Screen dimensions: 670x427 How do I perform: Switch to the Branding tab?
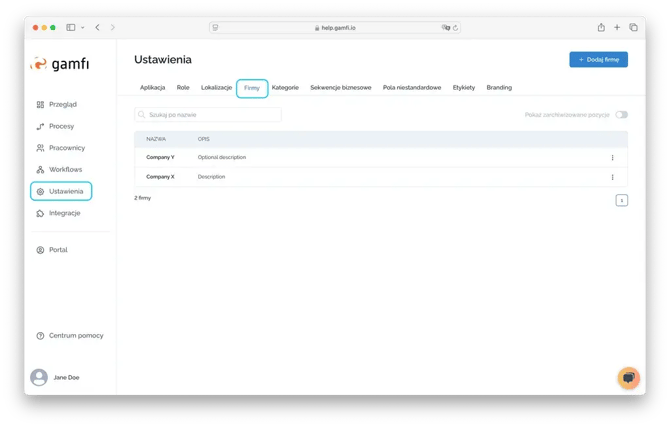(x=499, y=88)
